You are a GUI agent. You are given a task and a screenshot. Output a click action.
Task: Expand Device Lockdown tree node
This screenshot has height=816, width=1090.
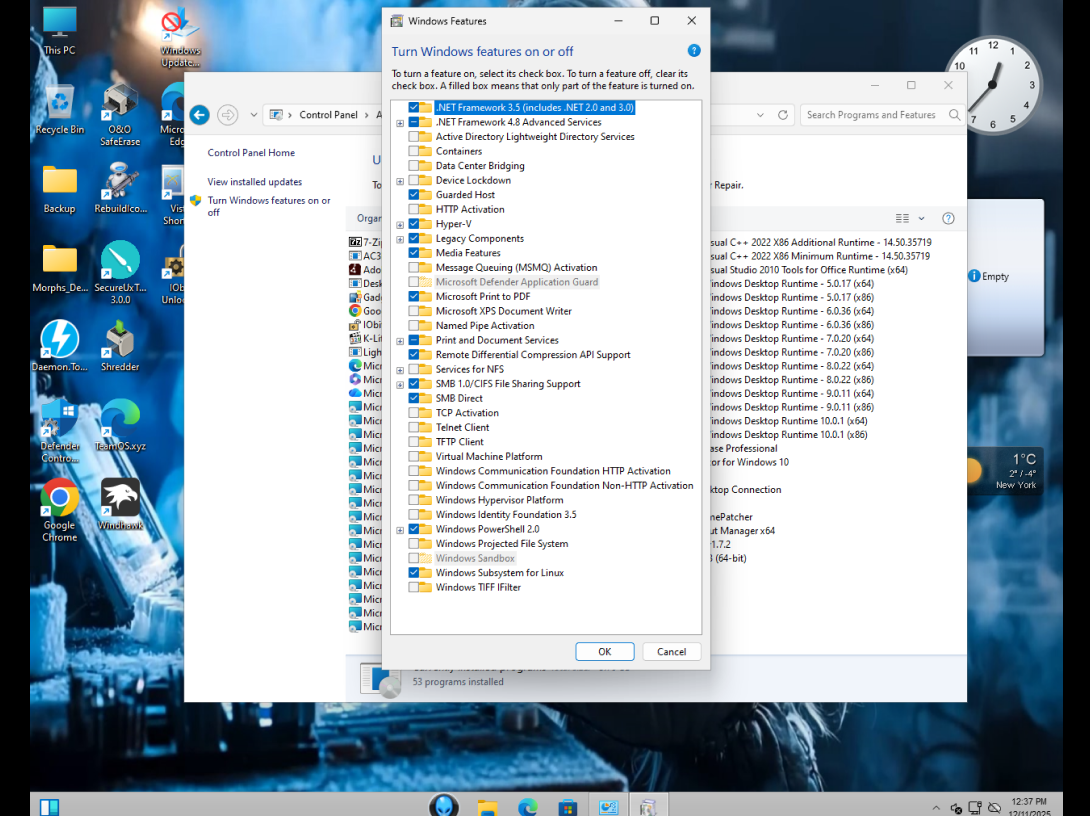point(400,181)
